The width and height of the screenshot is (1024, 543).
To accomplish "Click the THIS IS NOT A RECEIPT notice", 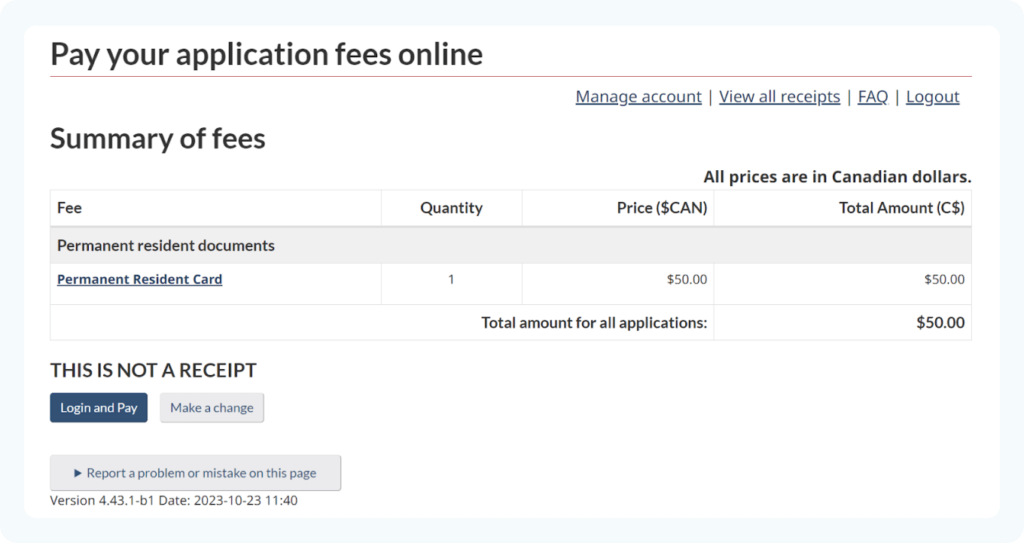I will coord(153,370).
